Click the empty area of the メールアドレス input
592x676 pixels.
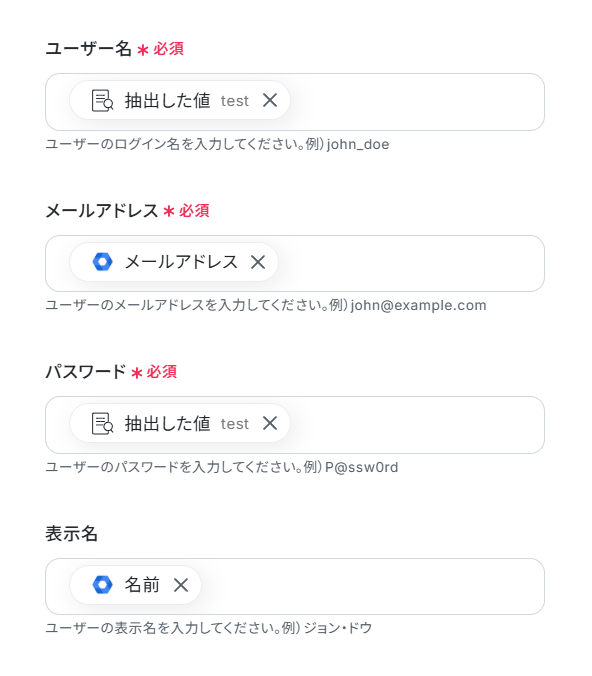pos(410,263)
